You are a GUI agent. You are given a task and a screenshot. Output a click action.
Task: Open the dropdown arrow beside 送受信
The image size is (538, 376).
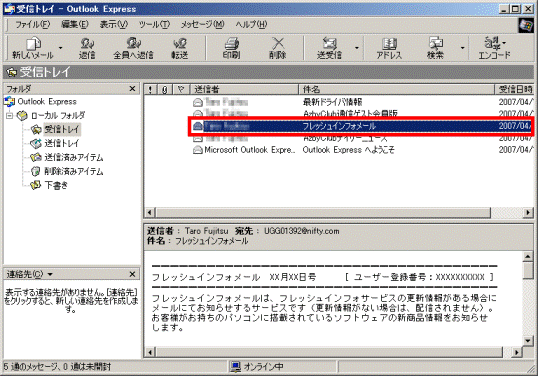tap(357, 48)
